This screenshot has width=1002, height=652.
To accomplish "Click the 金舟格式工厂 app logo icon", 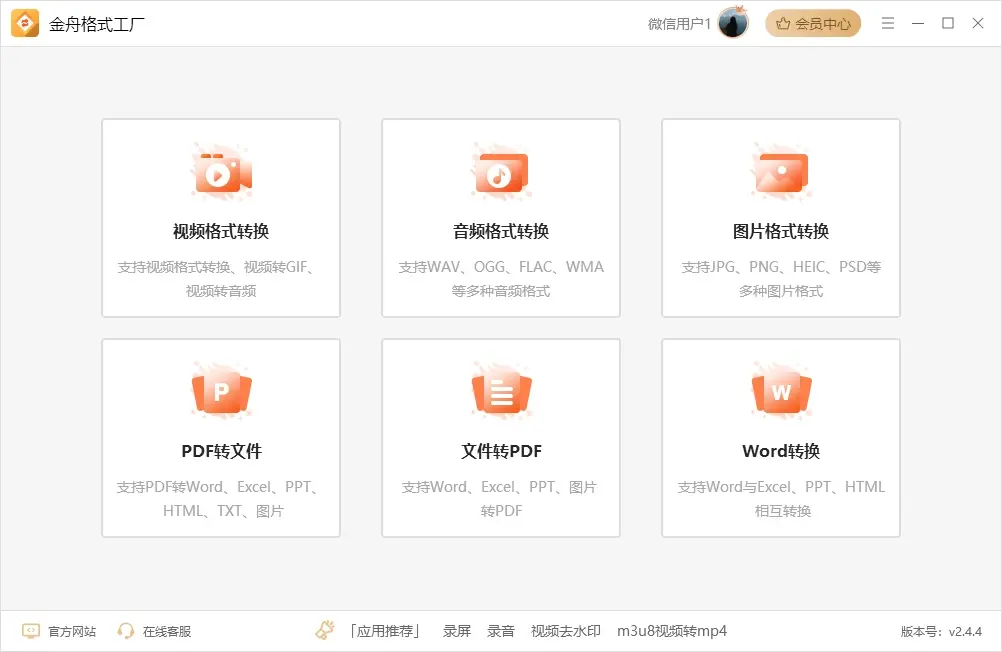I will [25, 24].
